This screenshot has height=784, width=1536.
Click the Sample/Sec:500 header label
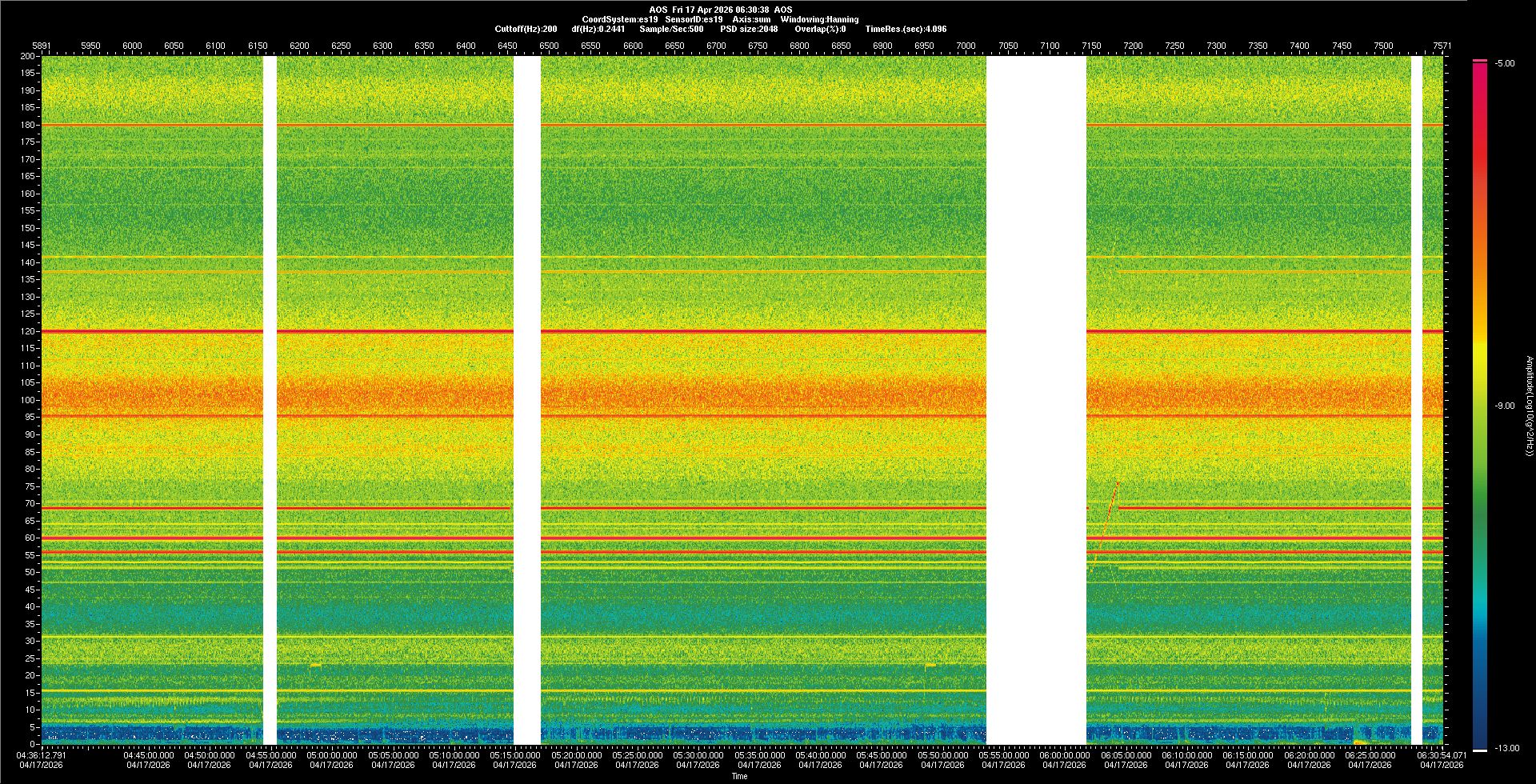coord(671,29)
